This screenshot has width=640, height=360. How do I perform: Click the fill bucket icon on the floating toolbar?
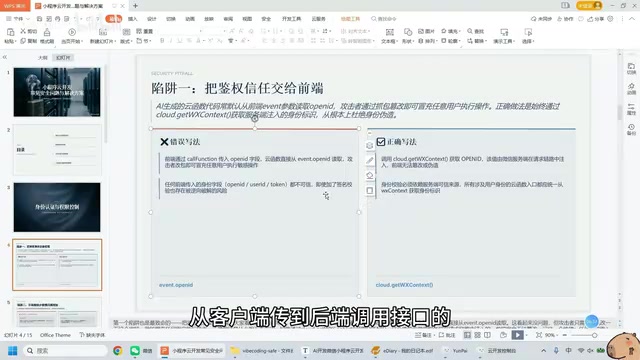[x=369, y=176]
